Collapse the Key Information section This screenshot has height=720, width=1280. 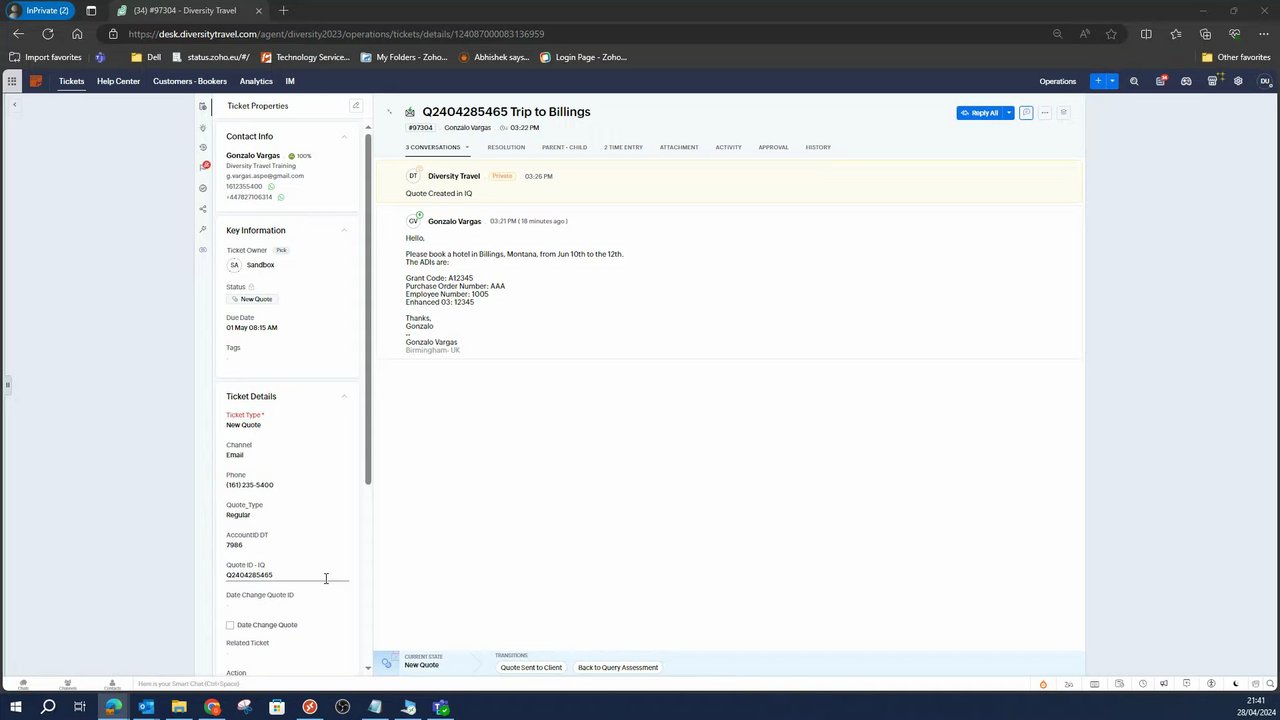pyautogui.click(x=344, y=231)
